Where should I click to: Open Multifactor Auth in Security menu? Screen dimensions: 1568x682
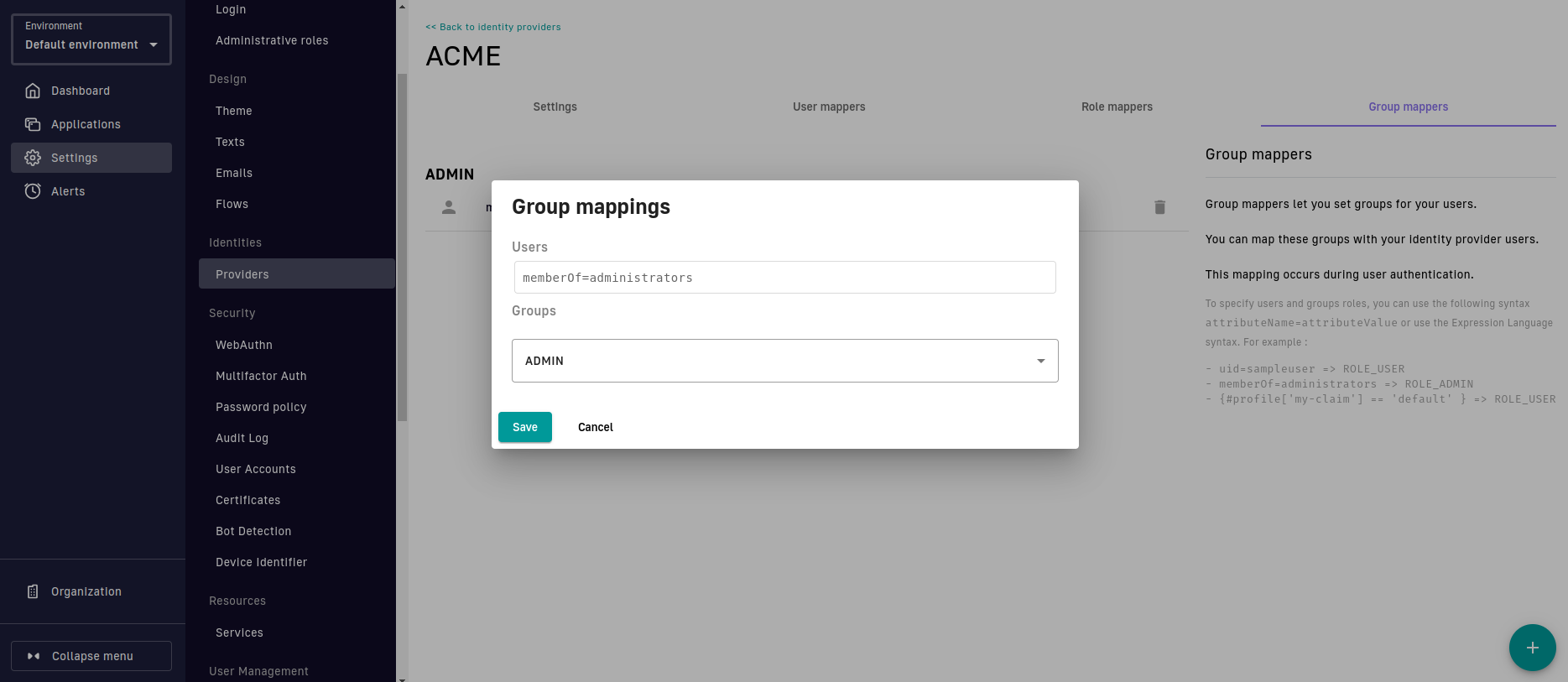click(261, 376)
